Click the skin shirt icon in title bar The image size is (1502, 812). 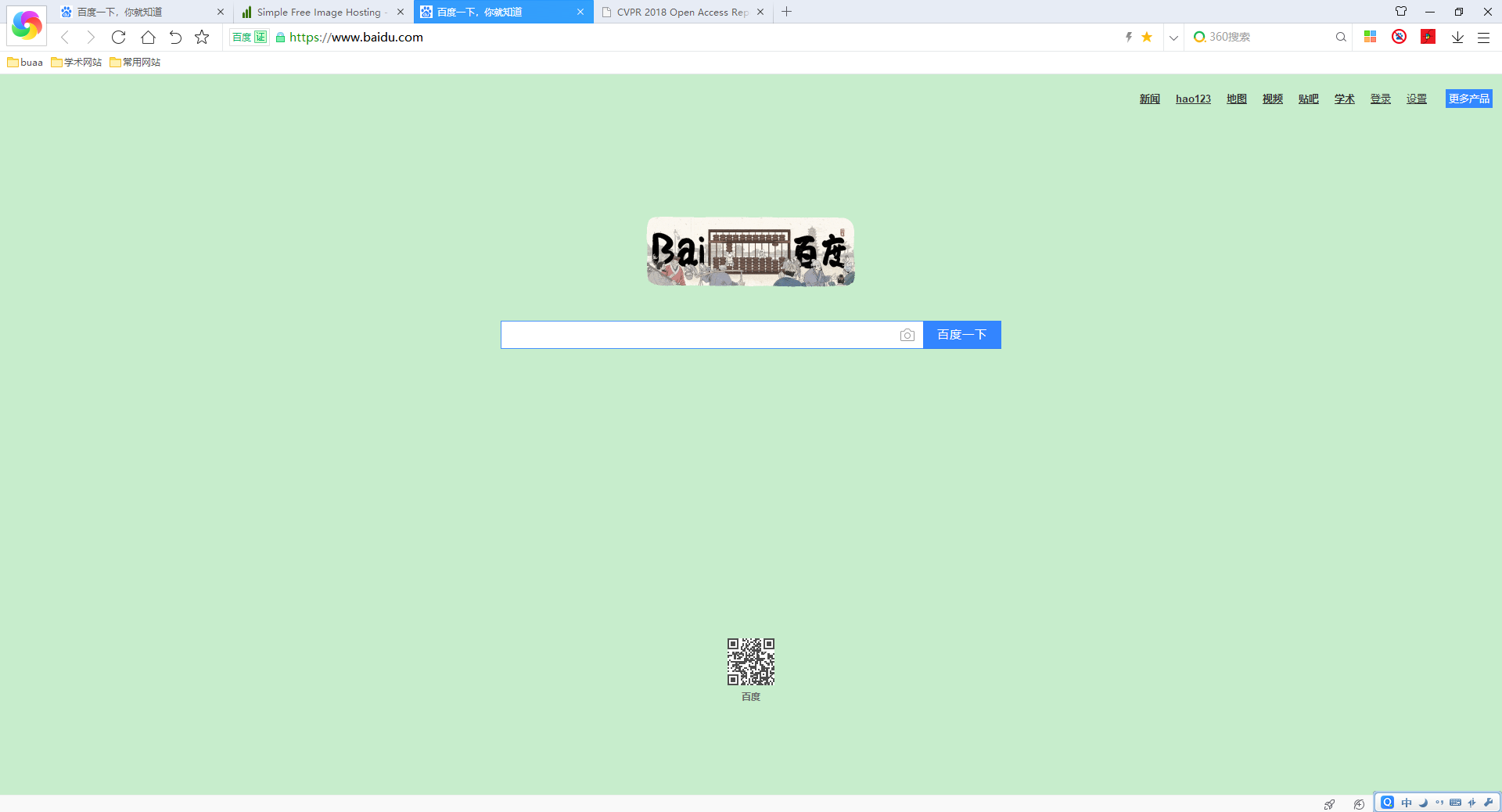tap(1401, 12)
